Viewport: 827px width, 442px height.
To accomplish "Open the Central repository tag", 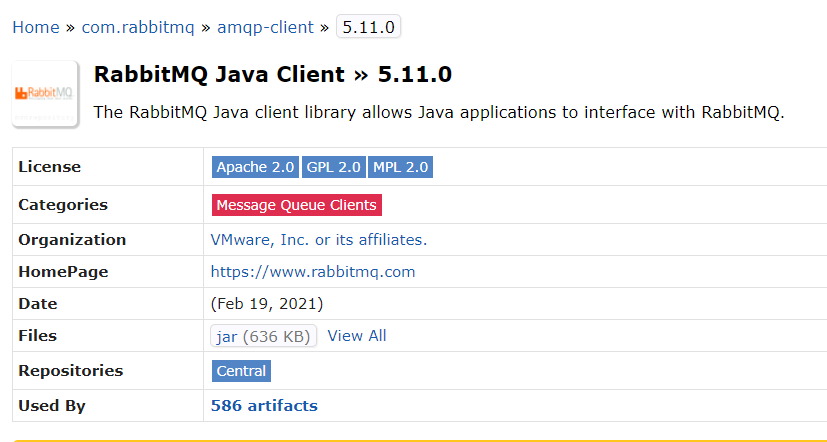I will 241,371.
